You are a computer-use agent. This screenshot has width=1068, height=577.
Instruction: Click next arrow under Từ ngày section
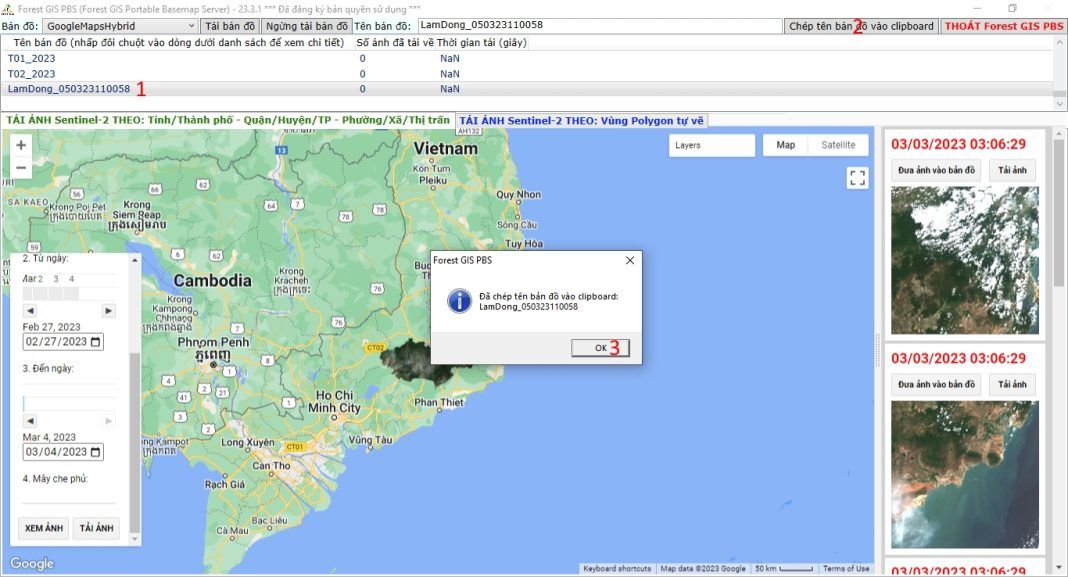click(x=108, y=309)
